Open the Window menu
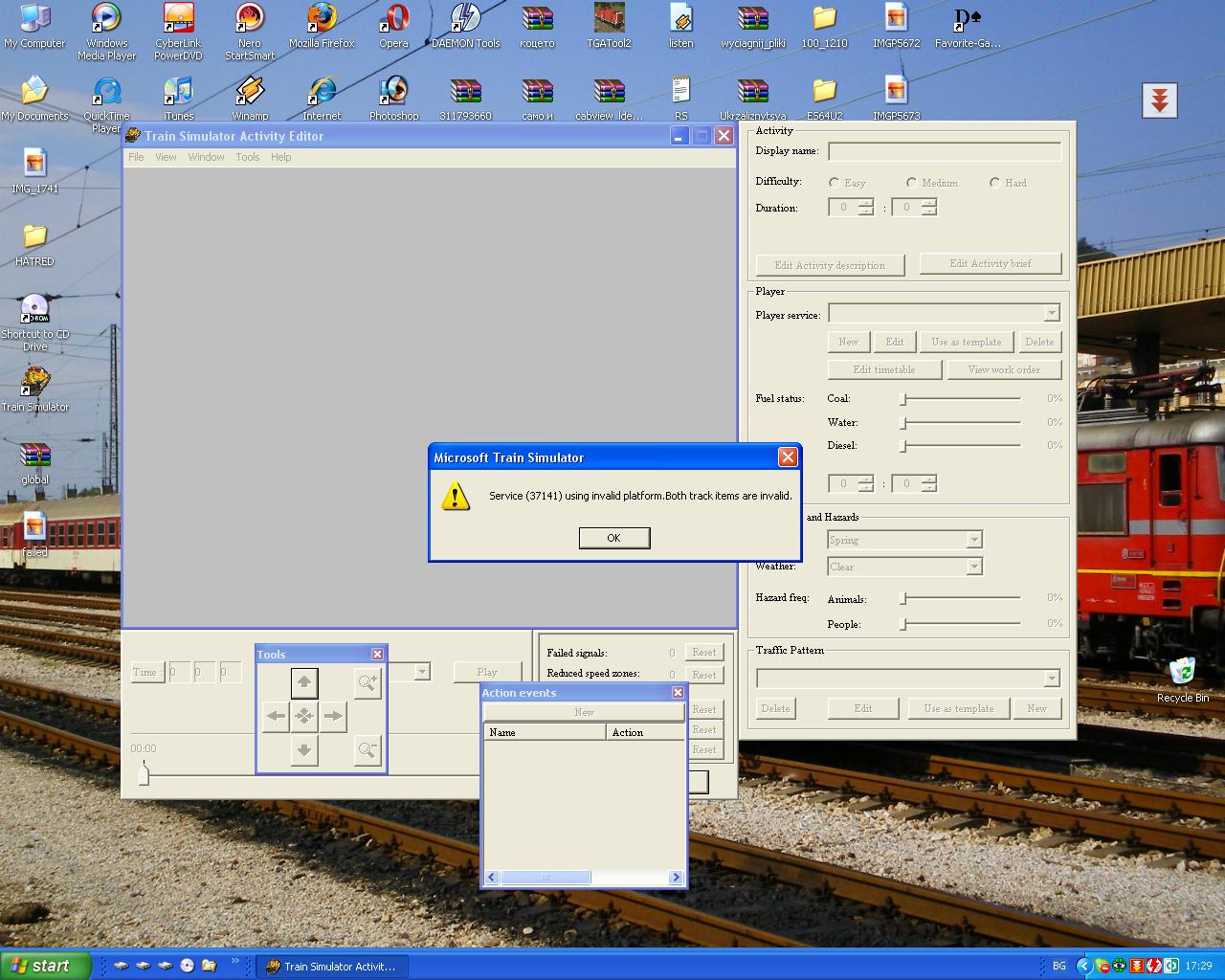Screen dimensions: 1225x980 (x=206, y=157)
